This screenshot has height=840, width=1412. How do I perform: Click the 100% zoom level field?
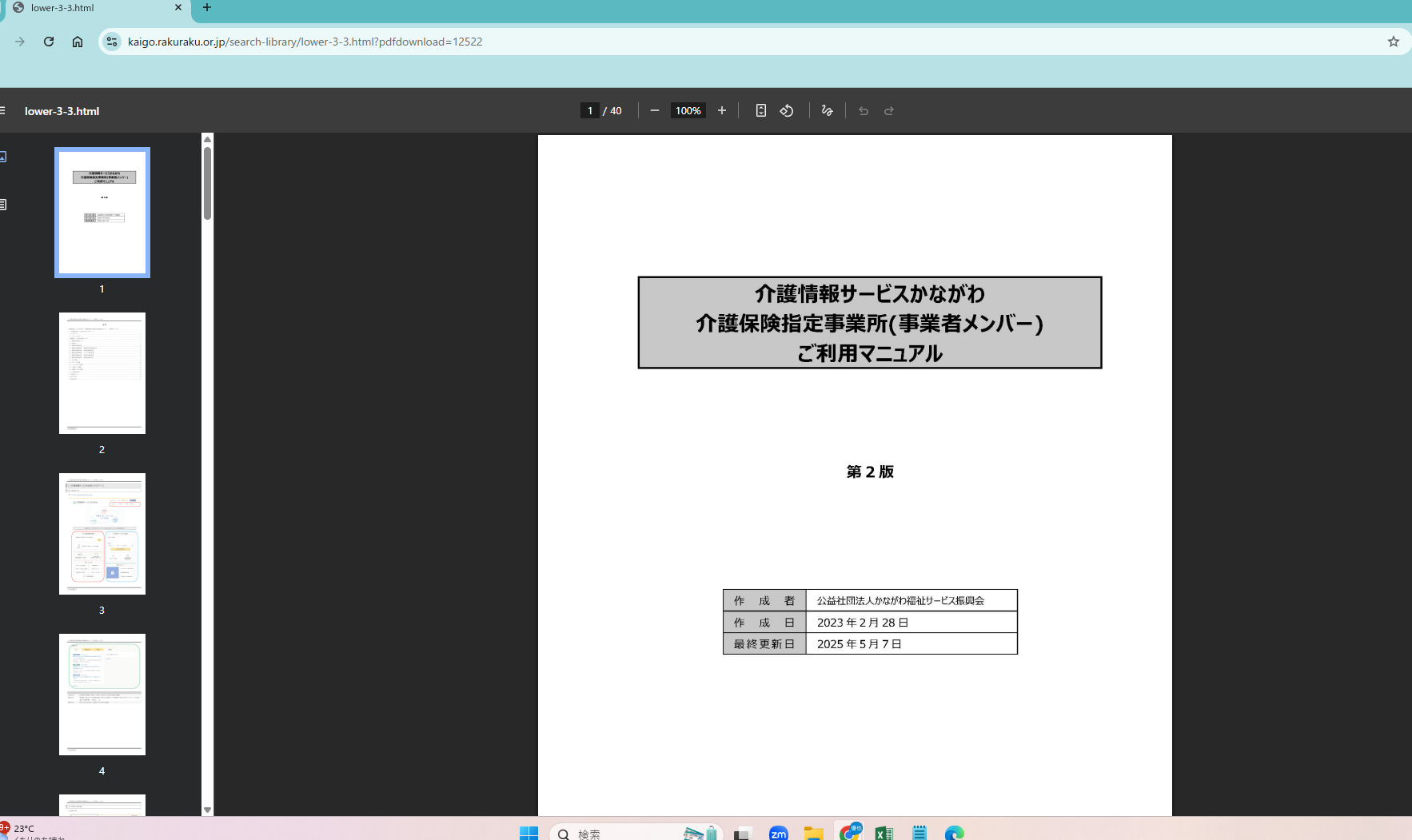688,111
